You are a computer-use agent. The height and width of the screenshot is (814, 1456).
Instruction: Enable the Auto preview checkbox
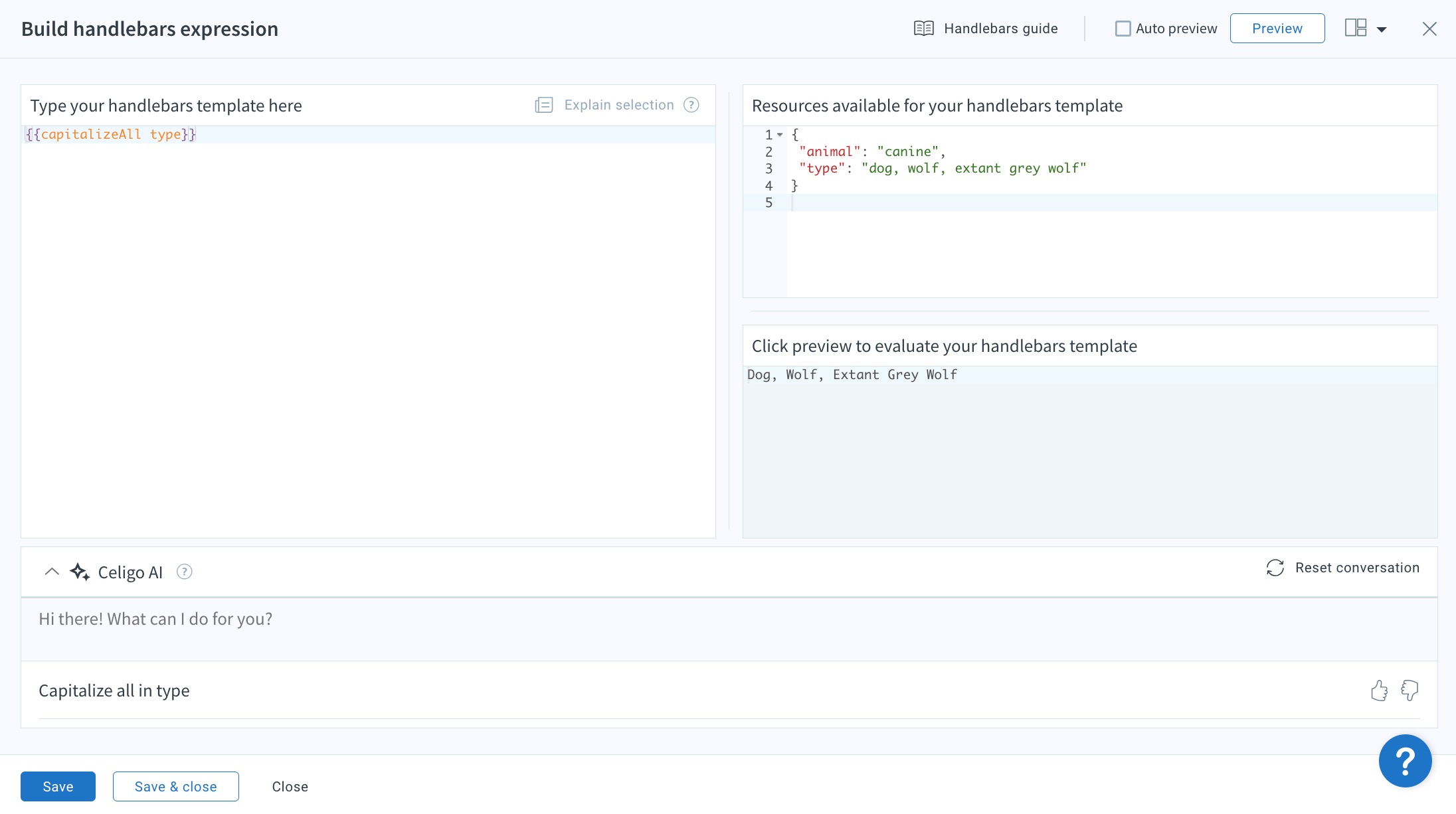1123,29
